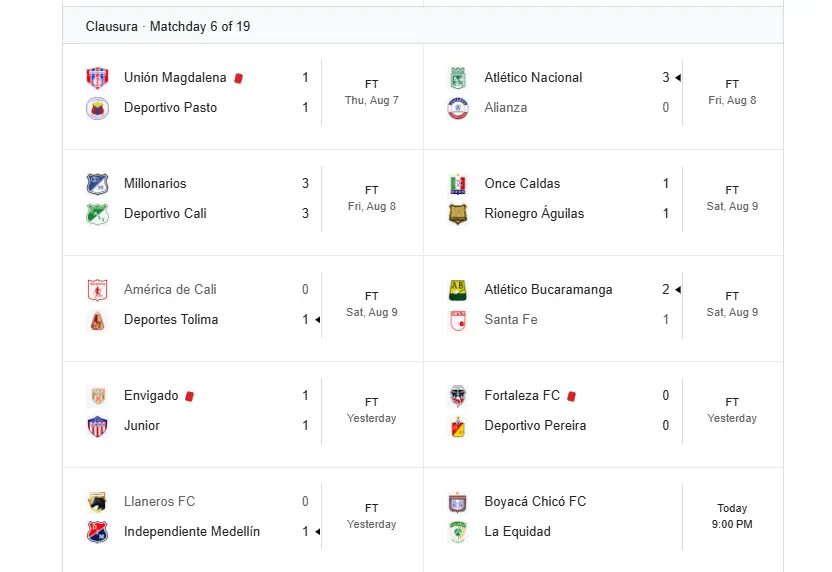Click the Atlético Nacional team crest
Viewport: 832px width, 572px height.
[x=458, y=78]
